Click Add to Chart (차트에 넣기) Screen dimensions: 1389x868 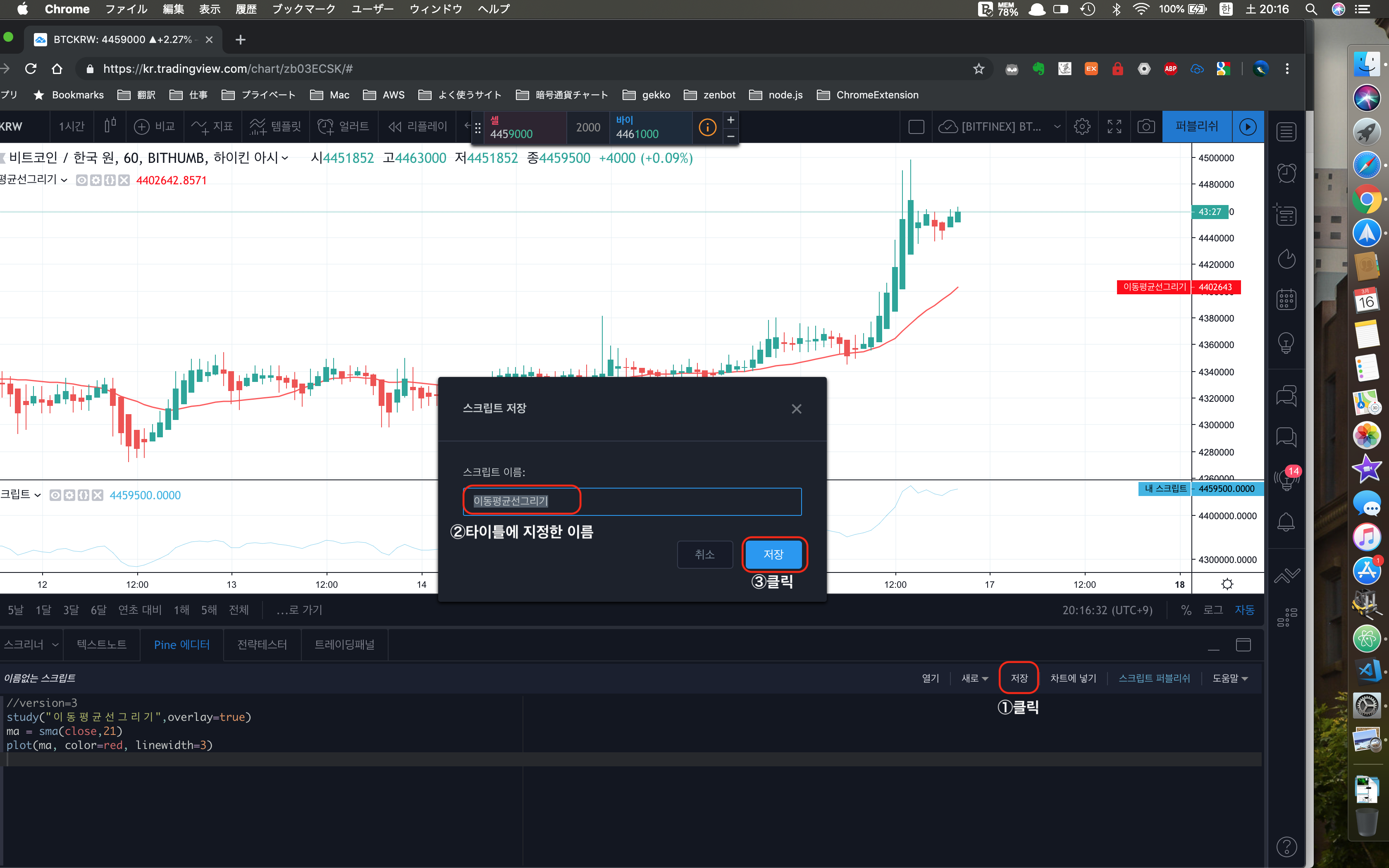pos(1073,678)
